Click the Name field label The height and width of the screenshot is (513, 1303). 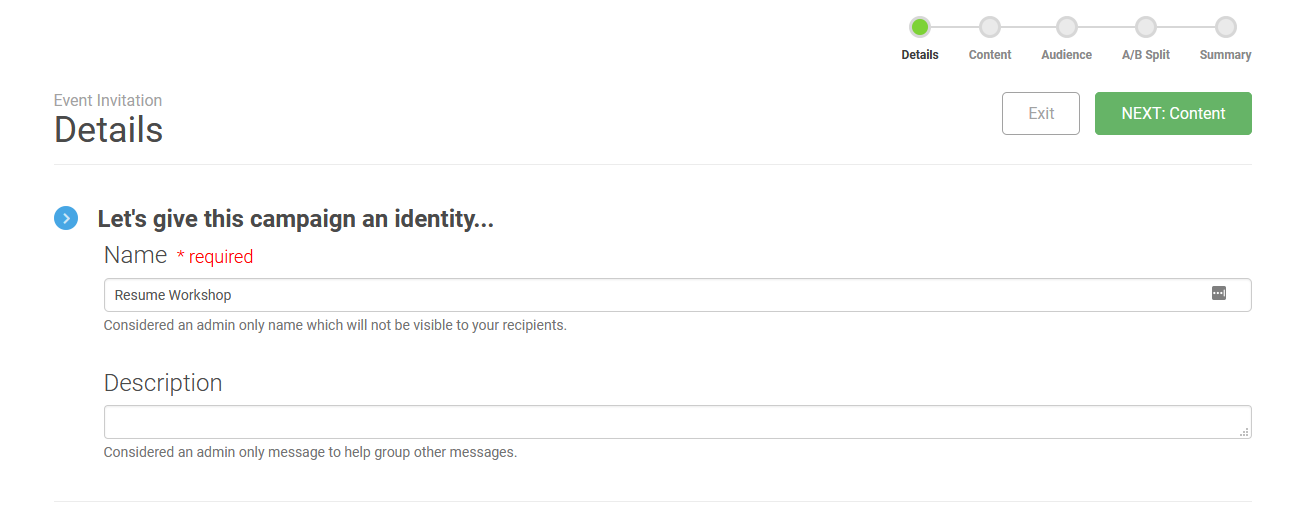(135, 255)
